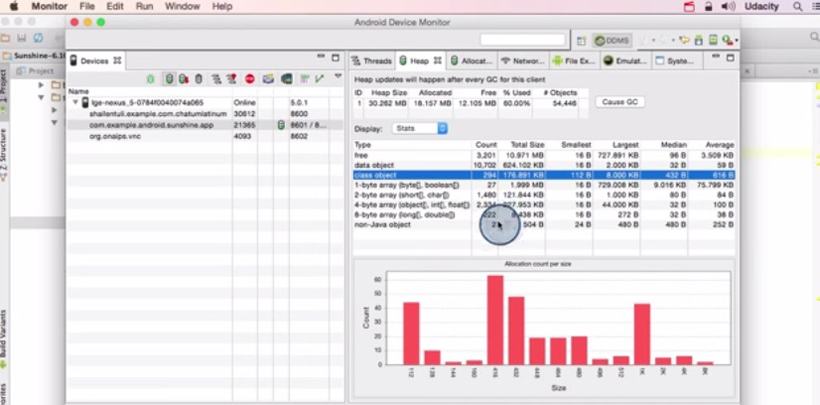Click the Cause GC button

(x=620, y=102)
